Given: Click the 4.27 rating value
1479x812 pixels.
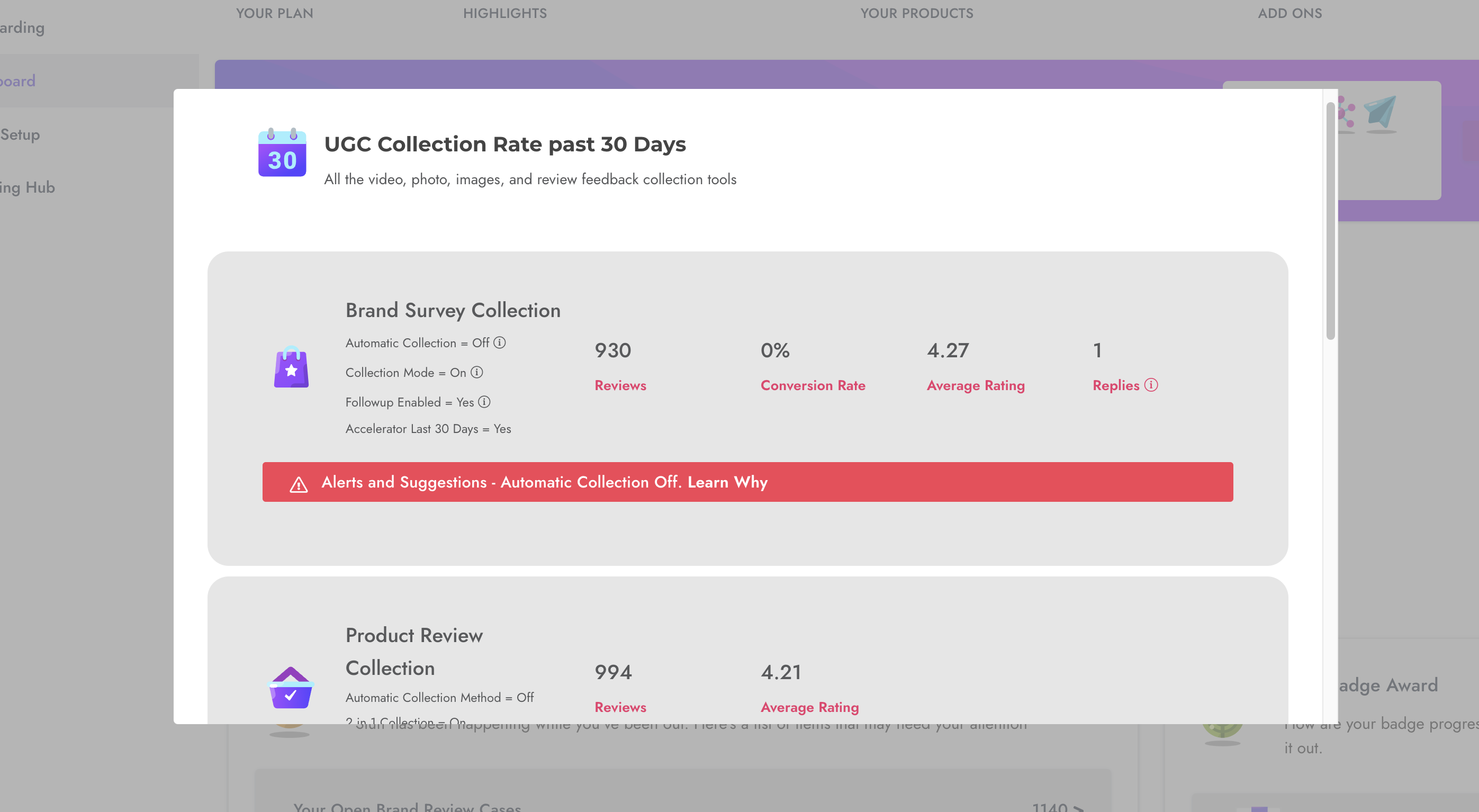Looking at the screenshot, I should [948, 350].
